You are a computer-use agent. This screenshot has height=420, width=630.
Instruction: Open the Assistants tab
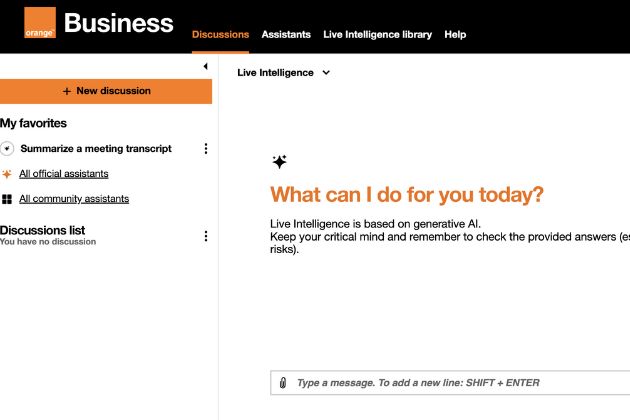[286, 35]
